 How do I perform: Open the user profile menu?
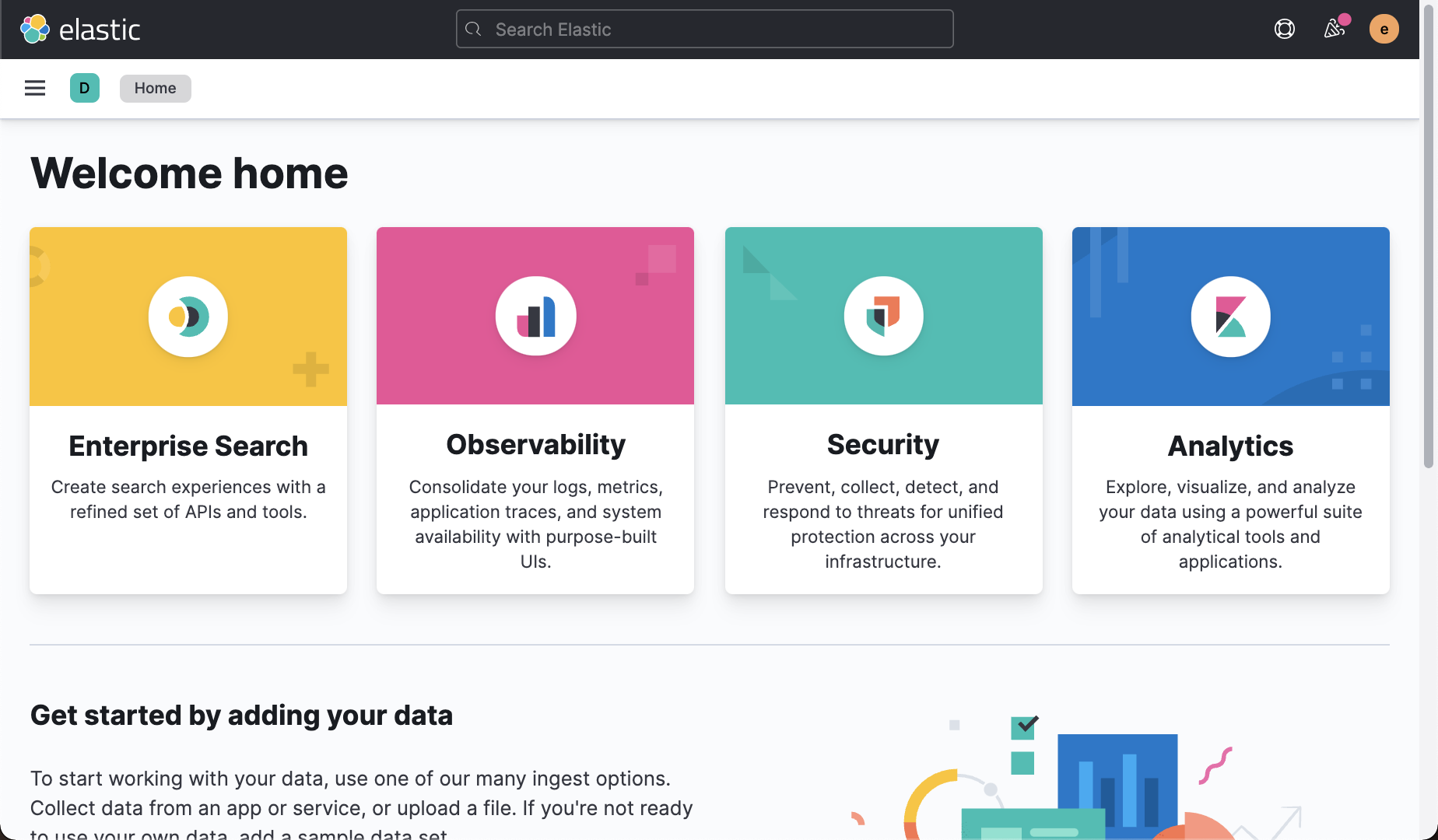[x=1384, y=29]
